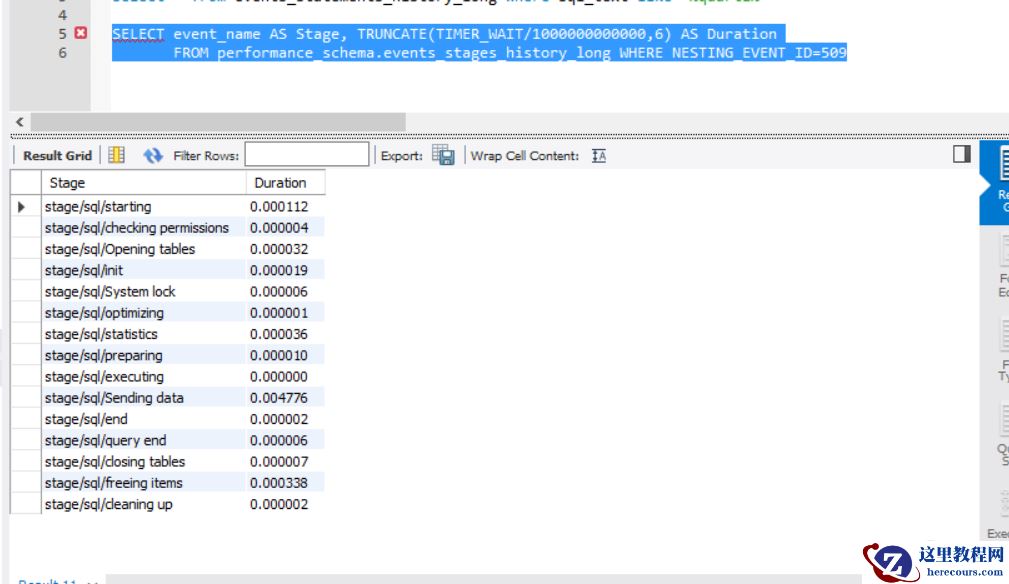This screenshot has width=1009, height=584.
Task: Select the 'stage/sql/executing' cell
Action: pos(143,376)
